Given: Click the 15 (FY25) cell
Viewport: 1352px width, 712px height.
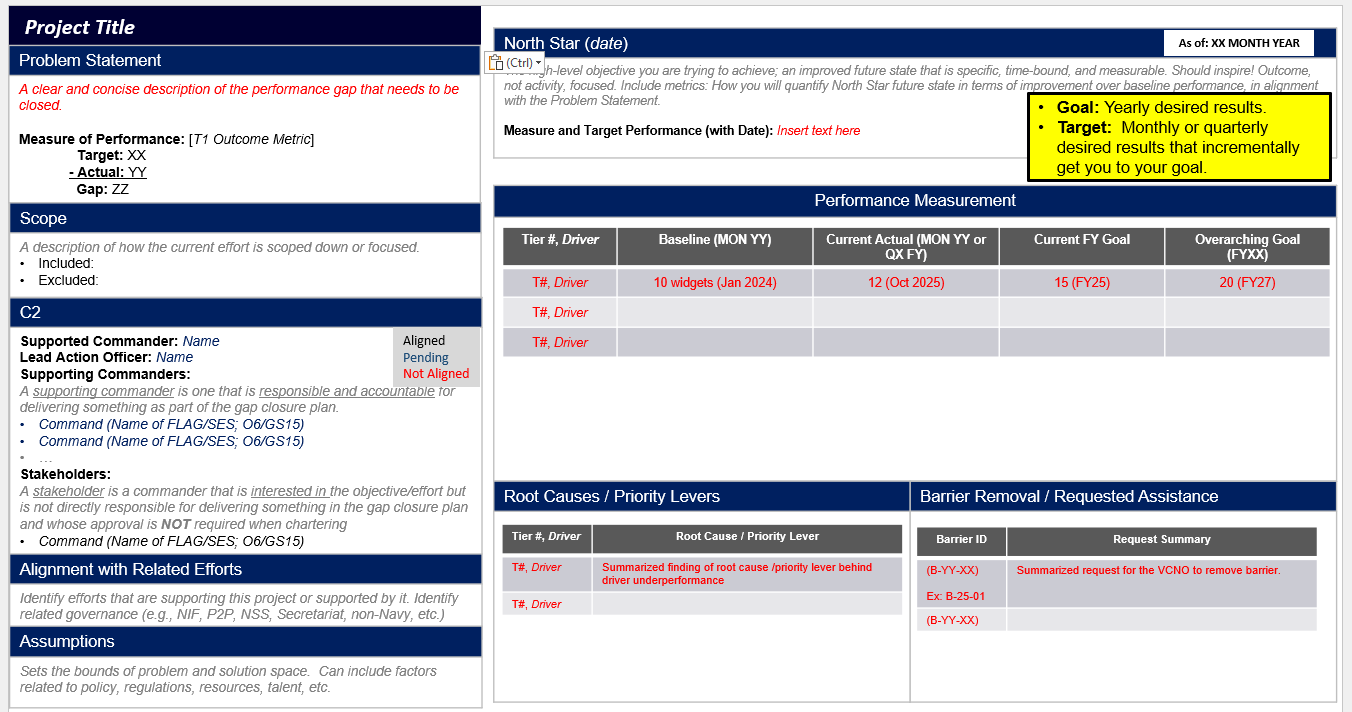Looking at the screenshot, I should pyautogui.click(x=1082, y=282).
